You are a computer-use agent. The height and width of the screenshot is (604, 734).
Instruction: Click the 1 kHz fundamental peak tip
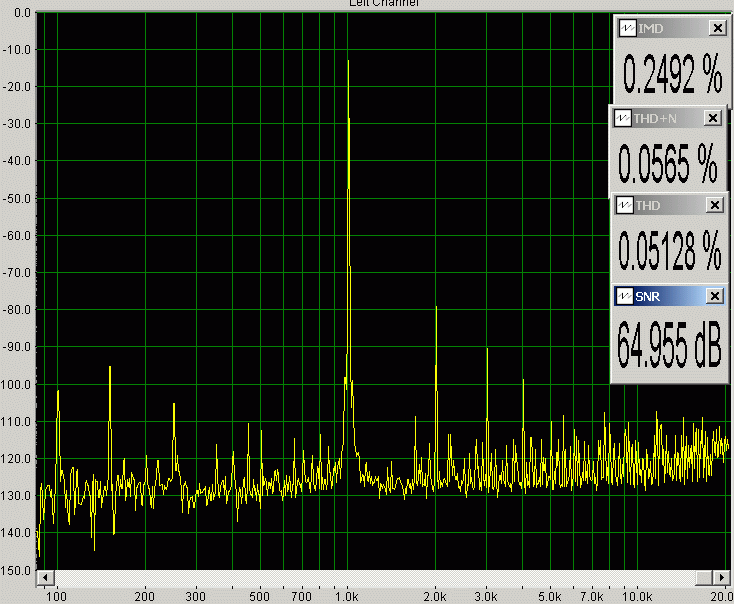click(x=348, y=61)
